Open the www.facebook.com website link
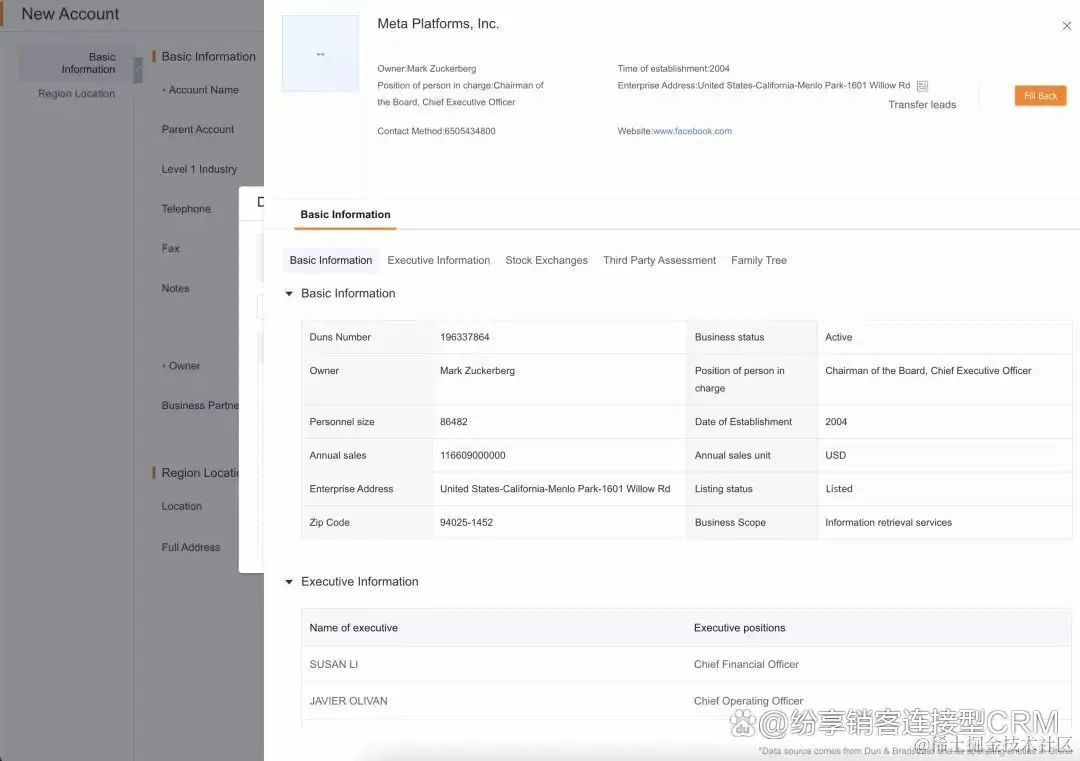This screenshot has width=1080, height=761. click(x=692, y=131)
